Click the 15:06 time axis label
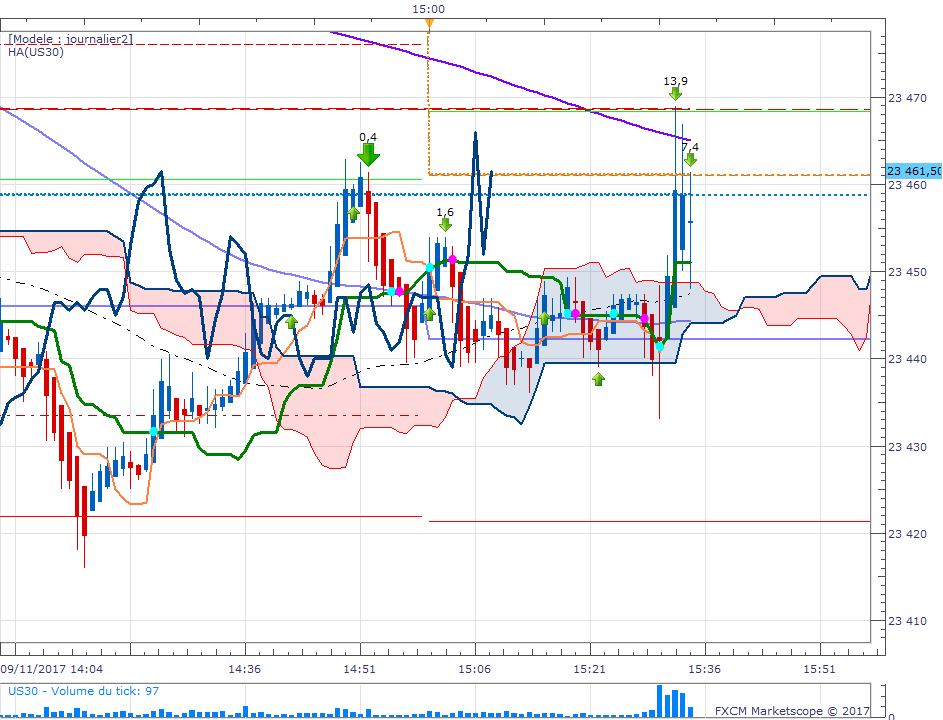The height and width of the screenshot is (720, 943). pyautogui.click(x=475, y=669)
